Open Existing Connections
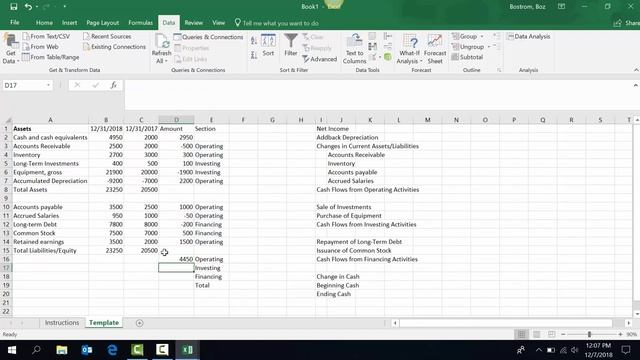Image resolution: width=640 pixels, height=360 pixels. coord(114,47)
